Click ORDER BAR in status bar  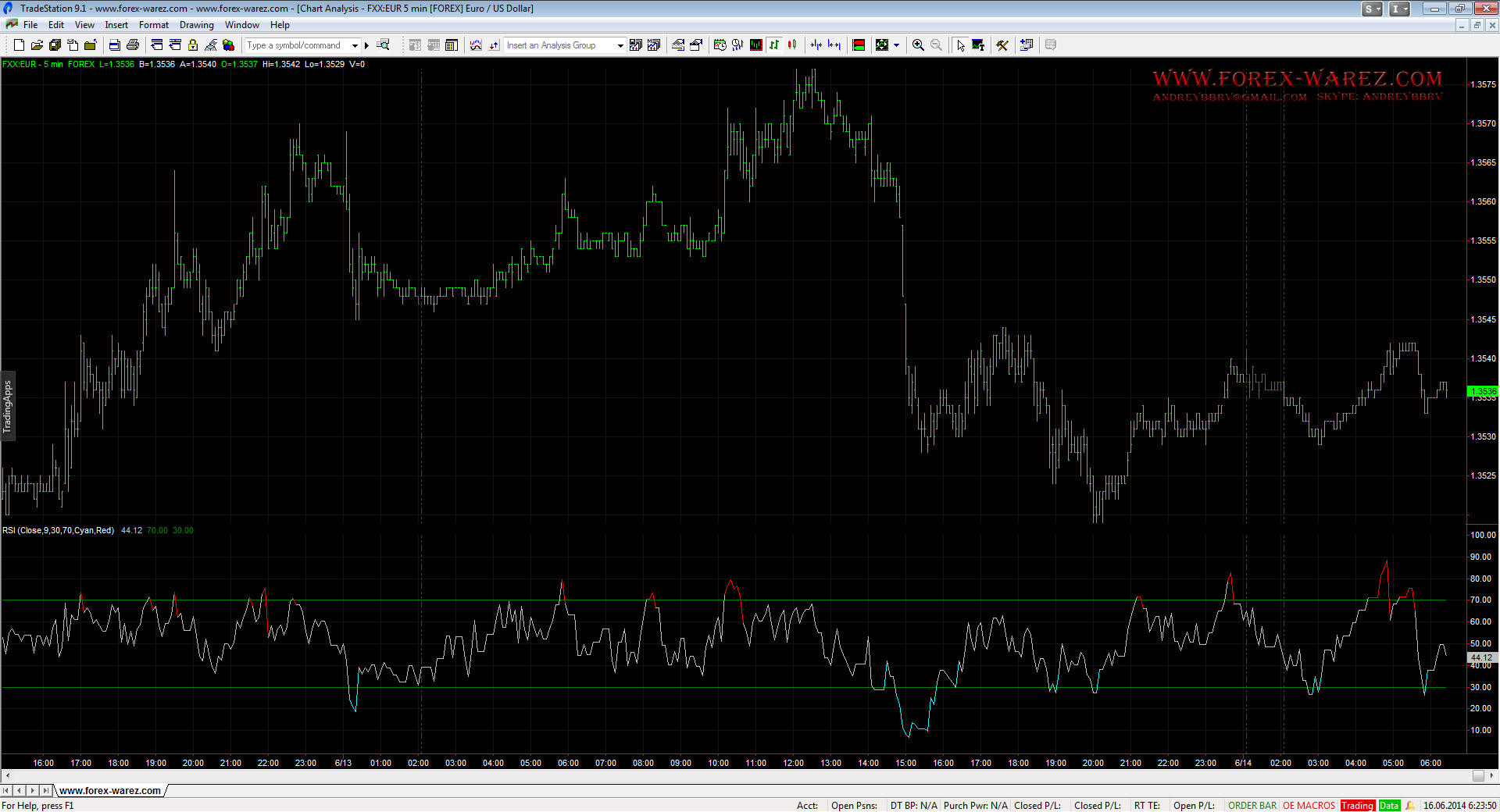(x=1252, y=806)
